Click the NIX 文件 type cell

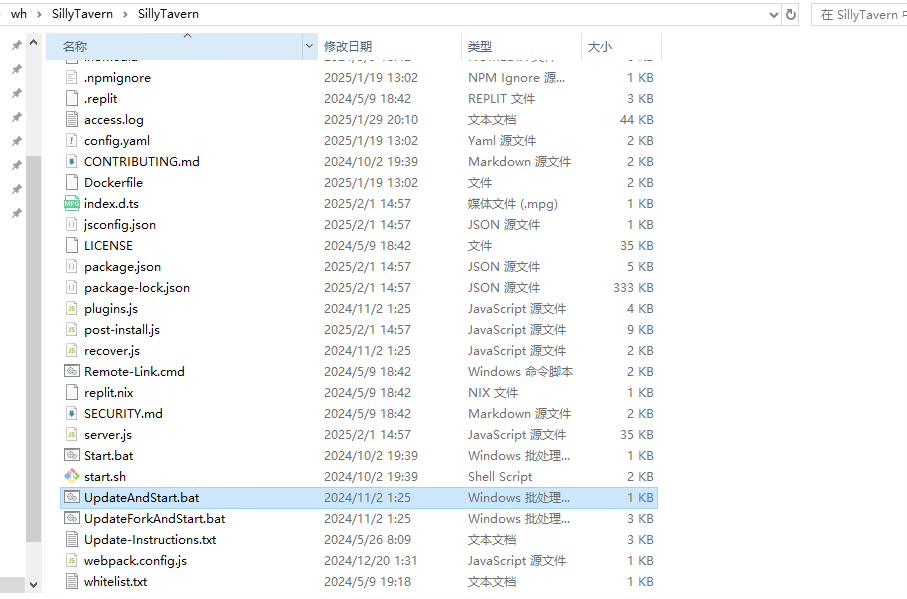click(493, 393)
